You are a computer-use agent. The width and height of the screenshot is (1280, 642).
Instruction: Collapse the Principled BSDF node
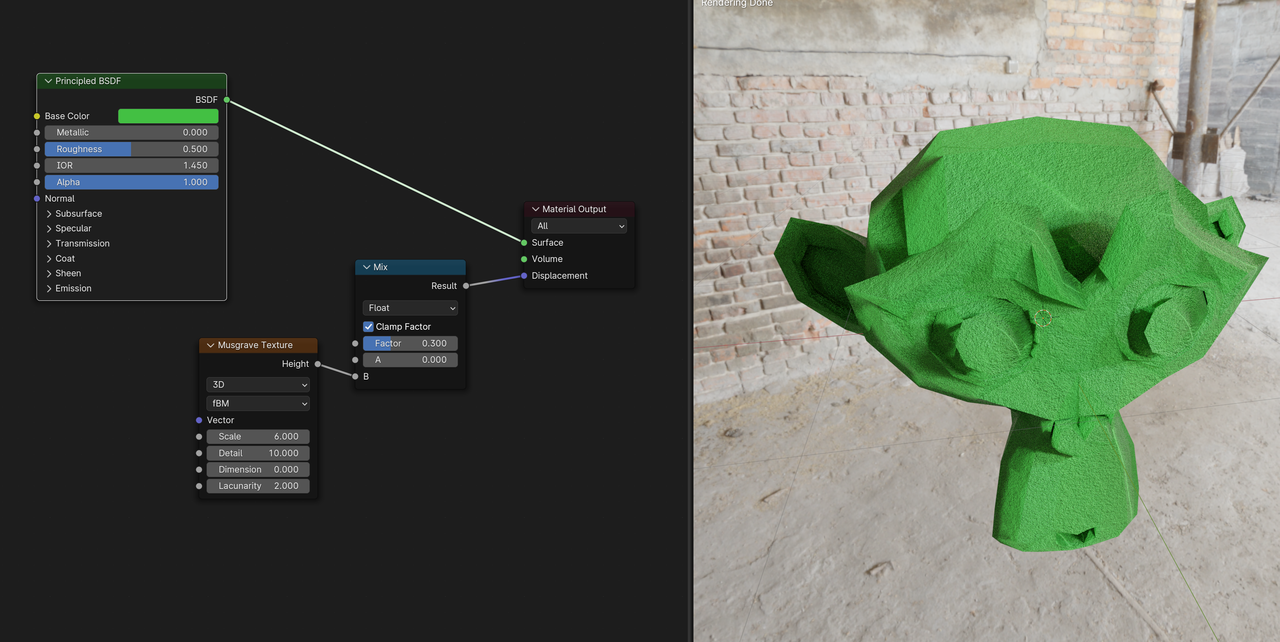pos(48,81)
